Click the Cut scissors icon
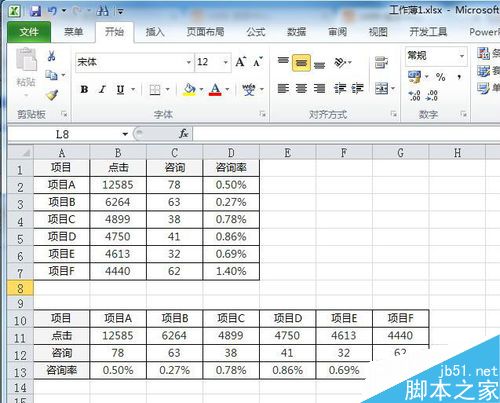Screen dimensions: 500x403 click(x=52, y=56)
